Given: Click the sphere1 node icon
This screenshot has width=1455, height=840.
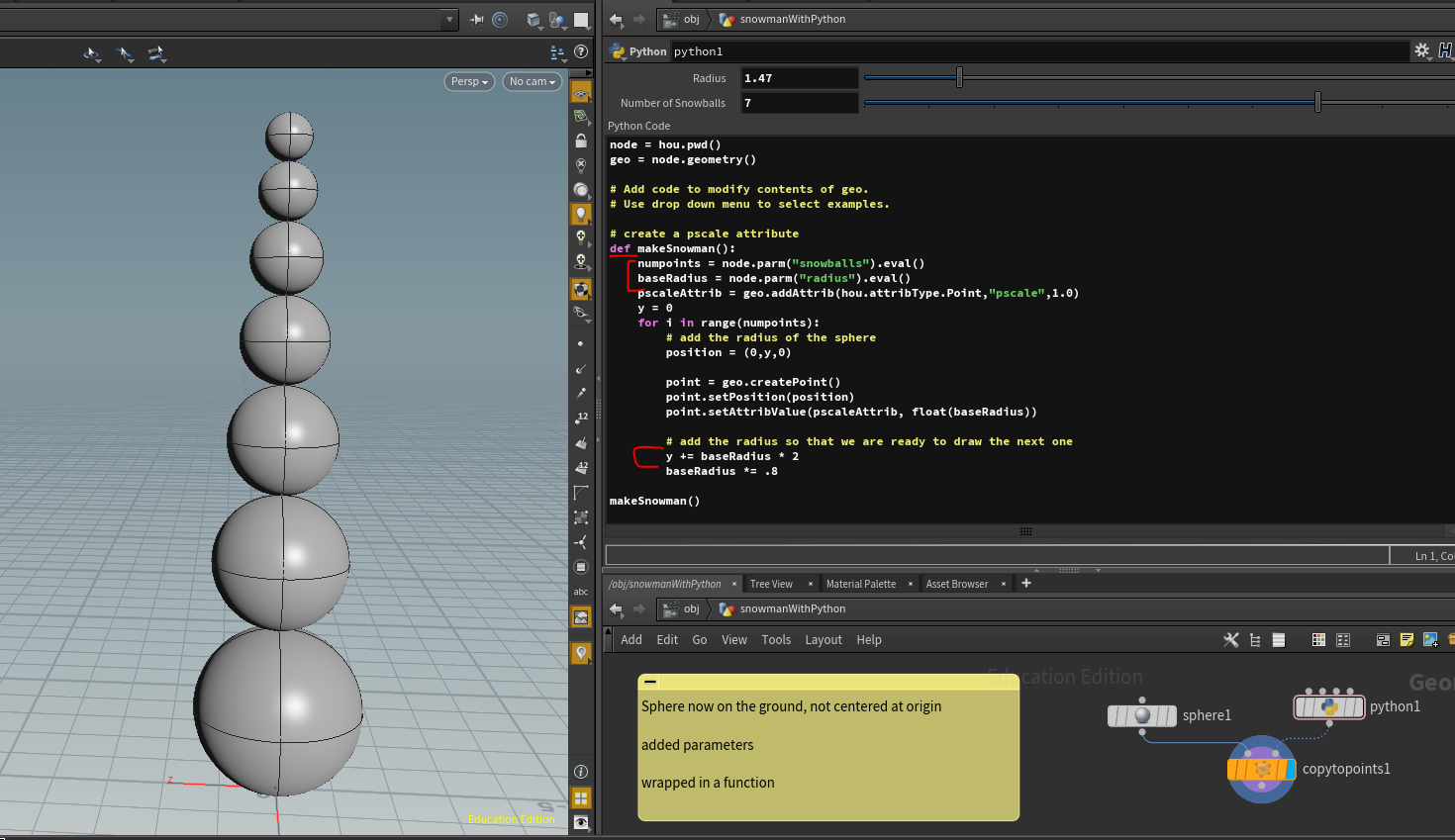Looking at the screenshot, I should pos(1142,715).
